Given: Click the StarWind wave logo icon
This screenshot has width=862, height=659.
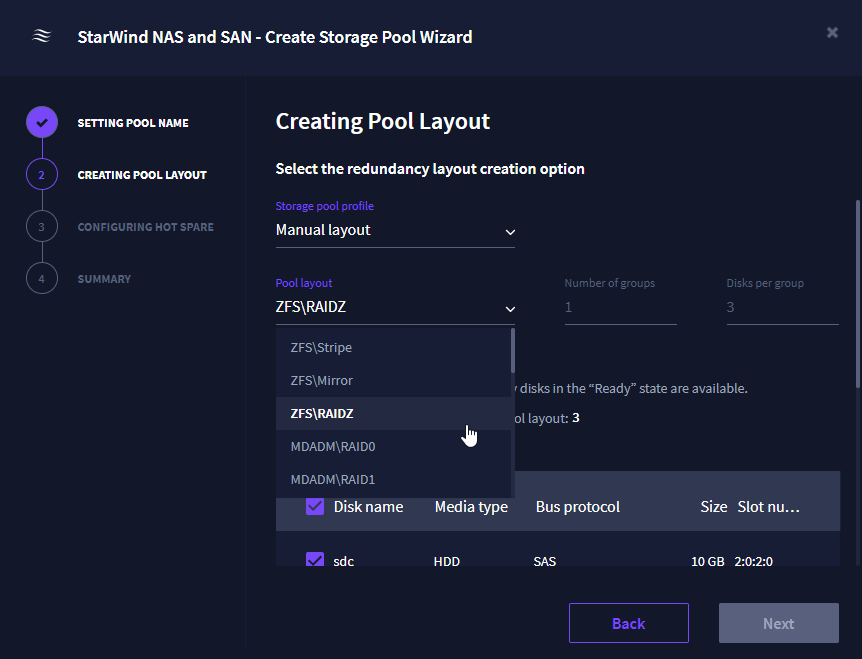Looking at the screenshot, I should pyautogui.click(x=42, y=36).
